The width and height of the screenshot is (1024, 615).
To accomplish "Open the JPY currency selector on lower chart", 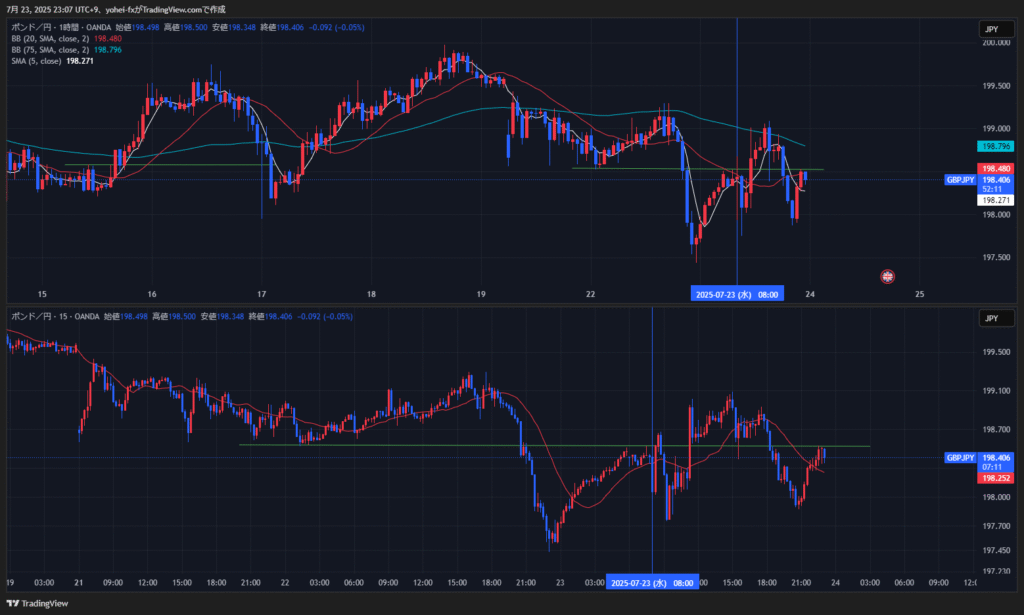I will pyautogui.click(x=991, y=319).
